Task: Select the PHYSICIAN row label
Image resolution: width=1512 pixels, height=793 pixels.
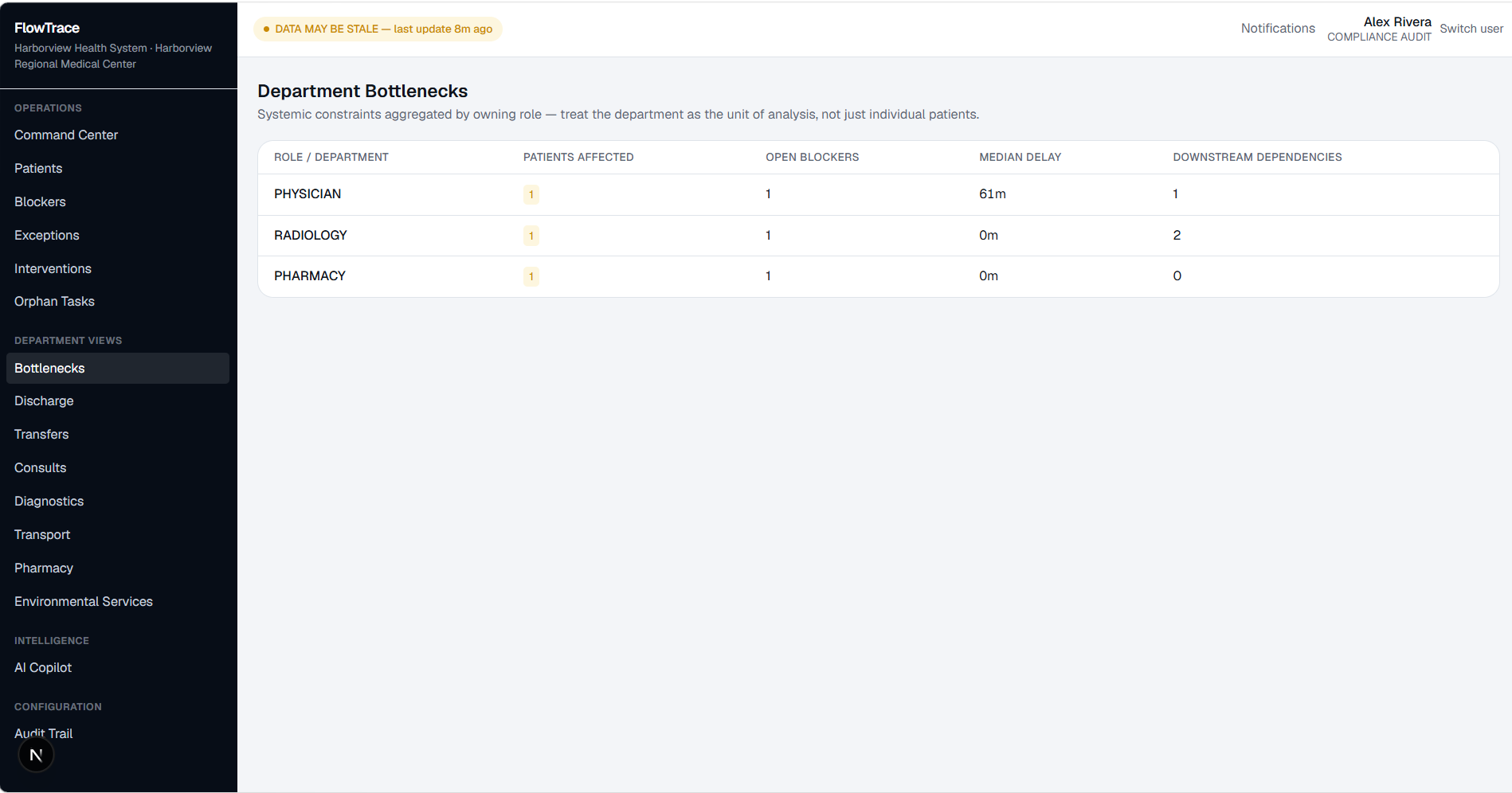Action: click(x=307, y=194)
